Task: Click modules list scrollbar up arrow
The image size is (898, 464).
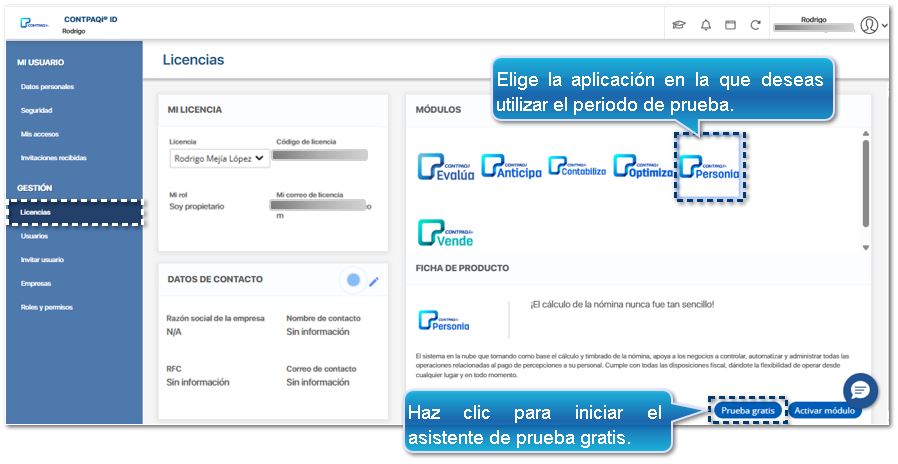Action: pyautogui.click(x=866, y=133)
